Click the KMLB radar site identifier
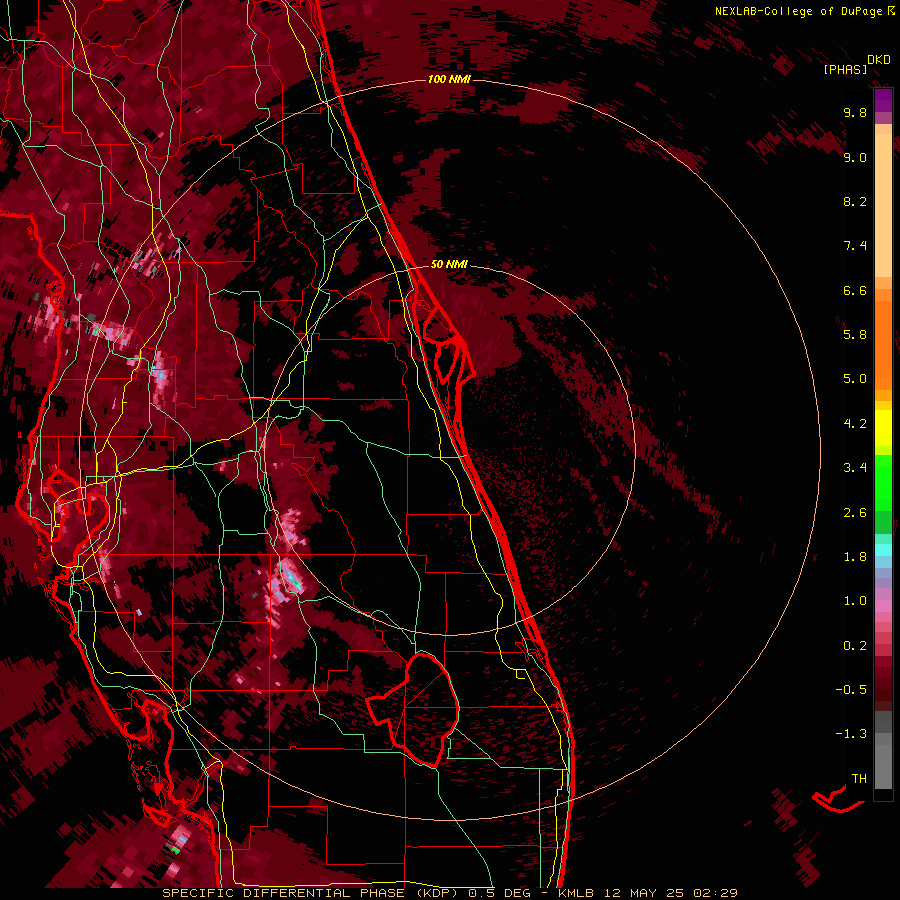 [x=574, y=893]
